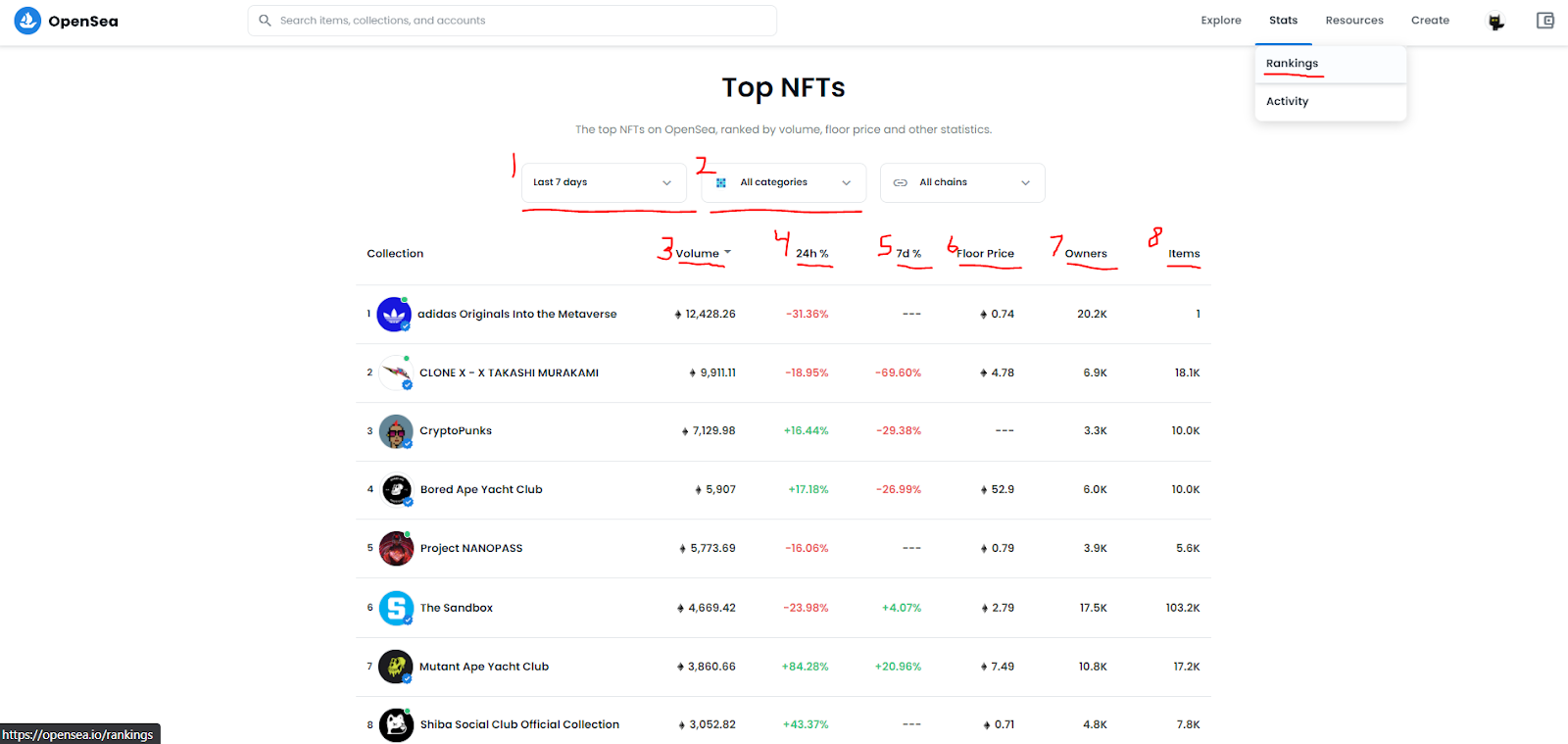Click the Collection column header
Viewport: 1568px width, 744px height.
point(395,254)
